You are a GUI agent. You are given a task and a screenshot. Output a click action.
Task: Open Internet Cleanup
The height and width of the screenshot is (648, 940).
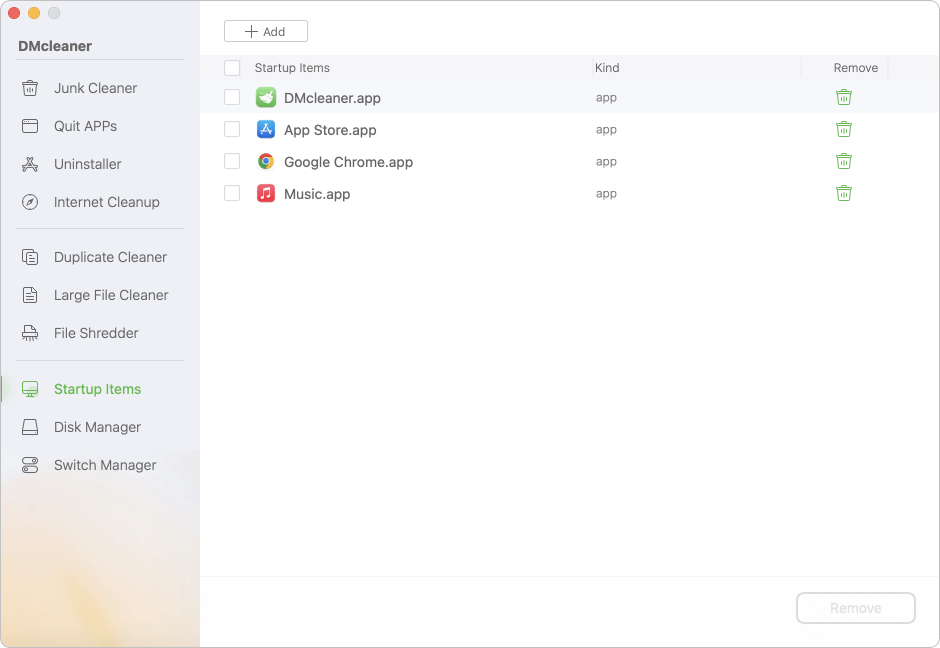click(105, 202)
